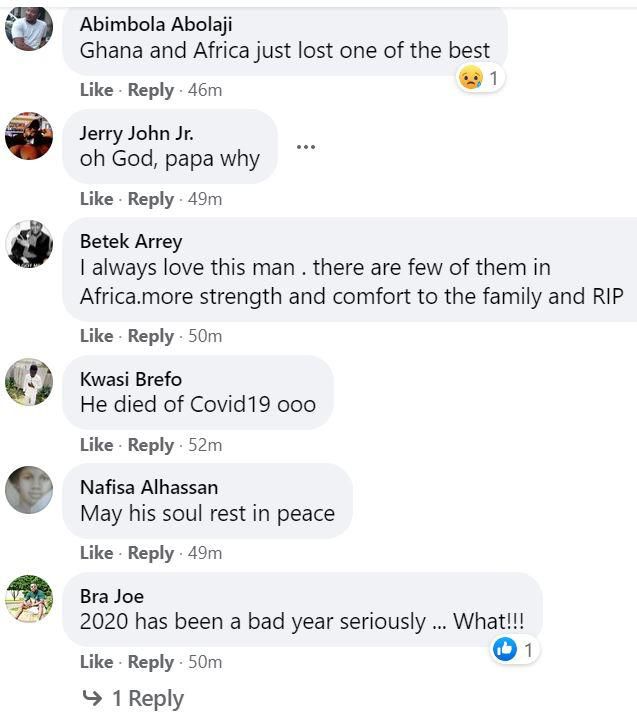637x725 pixels.
Task: Click Bra Joe's profile avatar
Action: click(29, 598)
